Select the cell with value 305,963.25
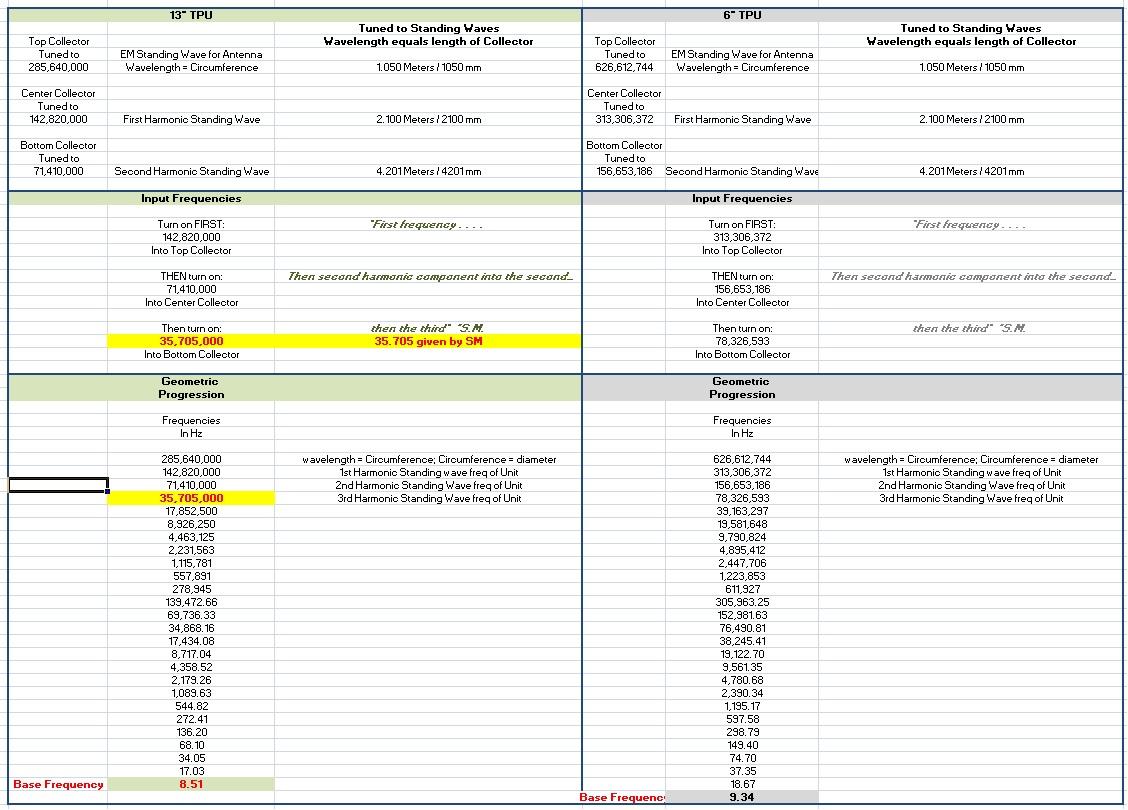The width and height of the screenshot is (1128, 810). tap(742, 602)
